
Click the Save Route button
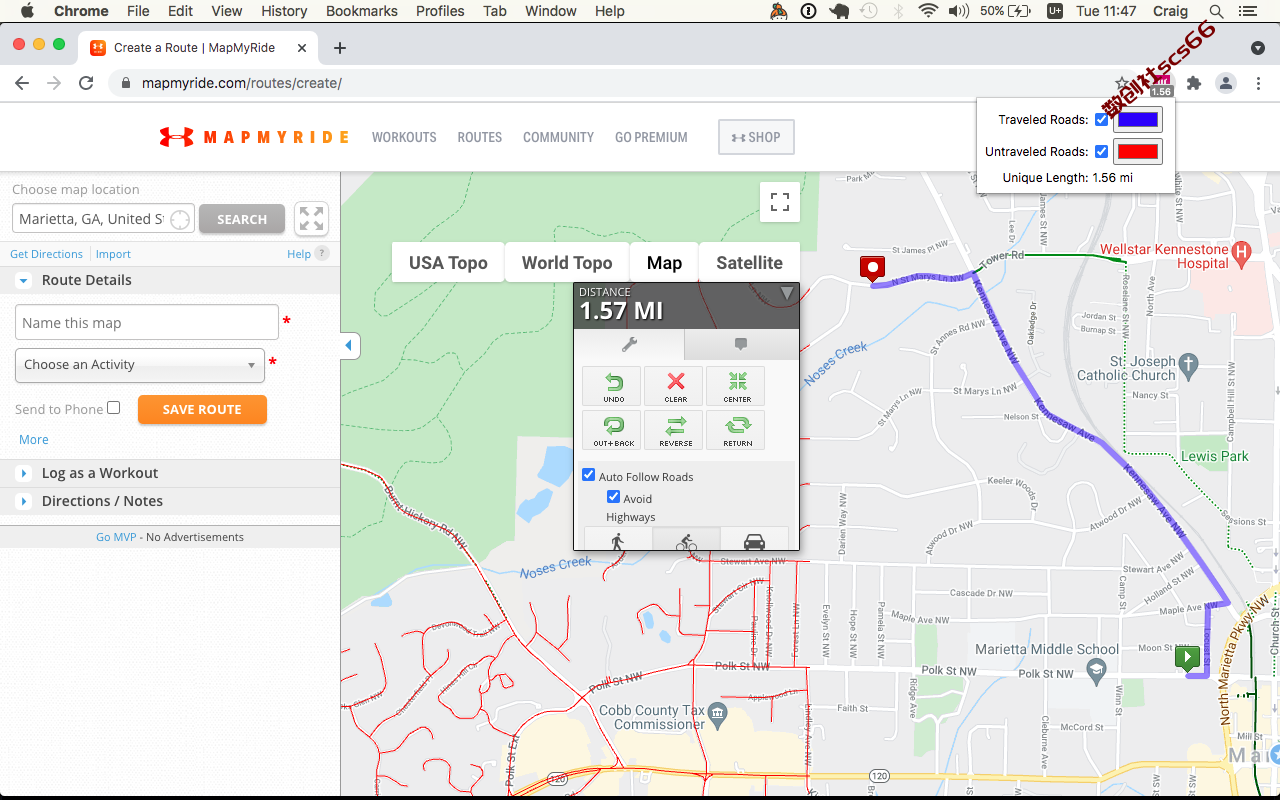(202, 409)
